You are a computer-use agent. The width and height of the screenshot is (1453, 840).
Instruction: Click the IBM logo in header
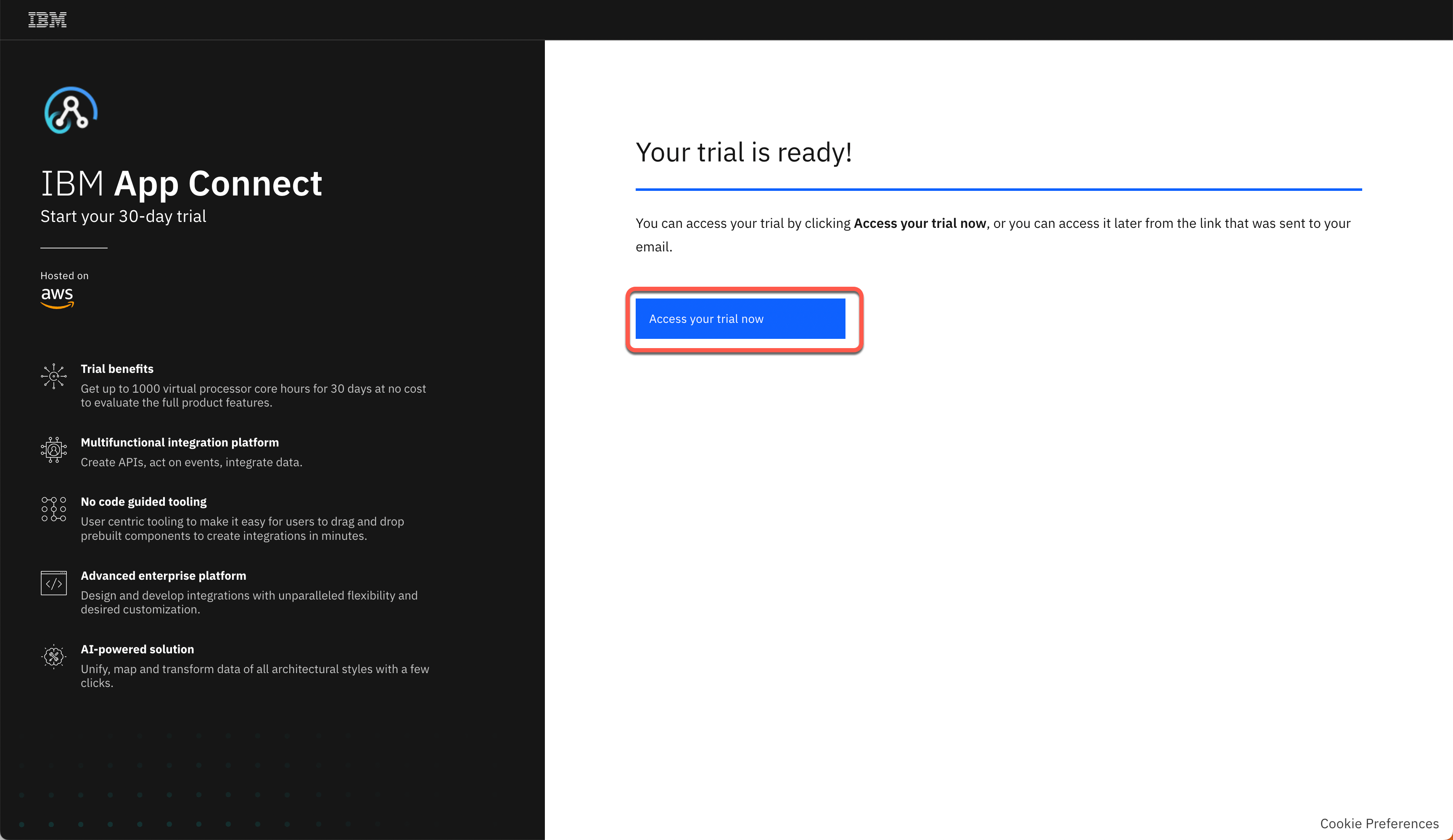click(47, 20)
